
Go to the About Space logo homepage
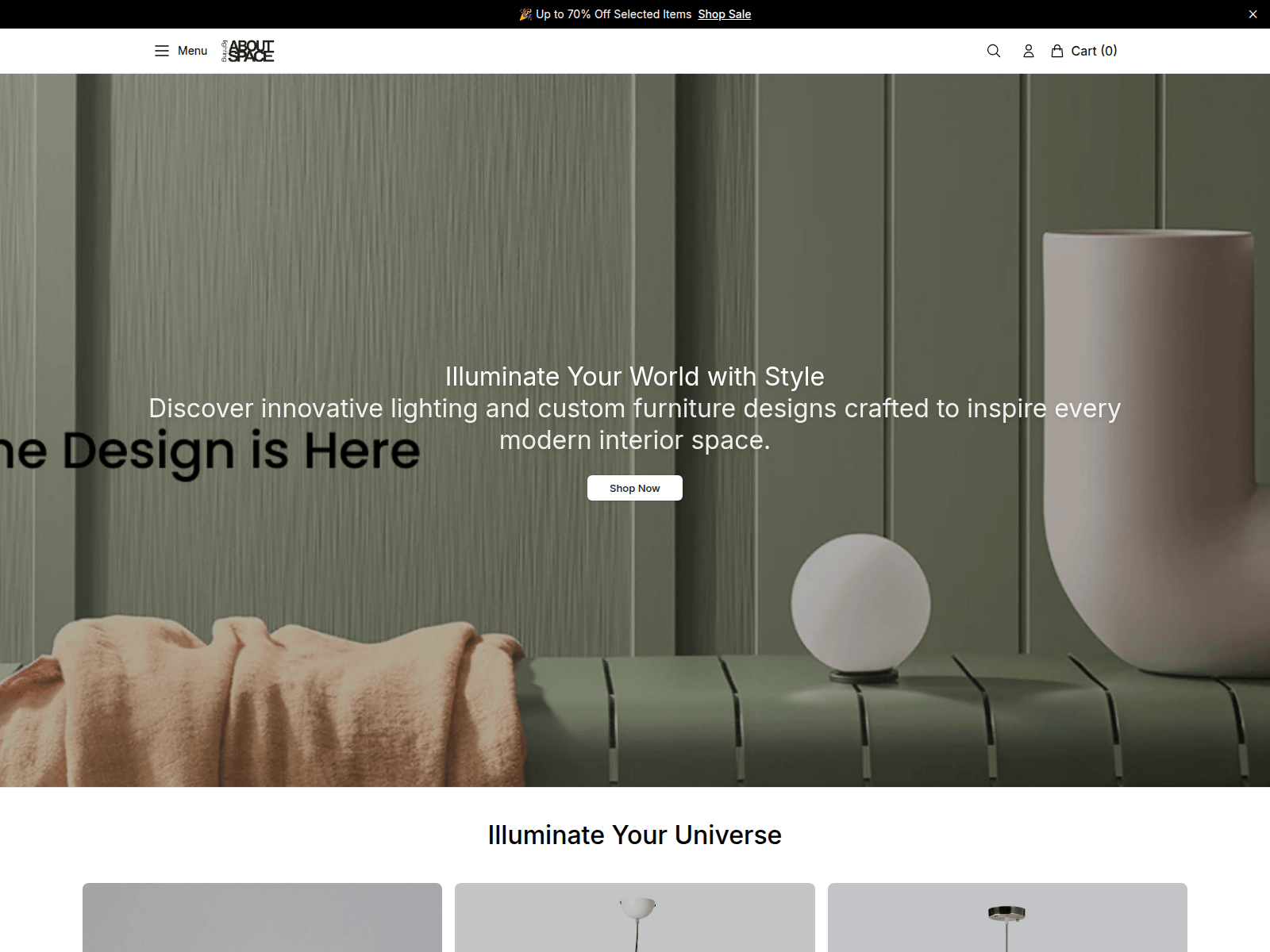[x=248, y=51]
